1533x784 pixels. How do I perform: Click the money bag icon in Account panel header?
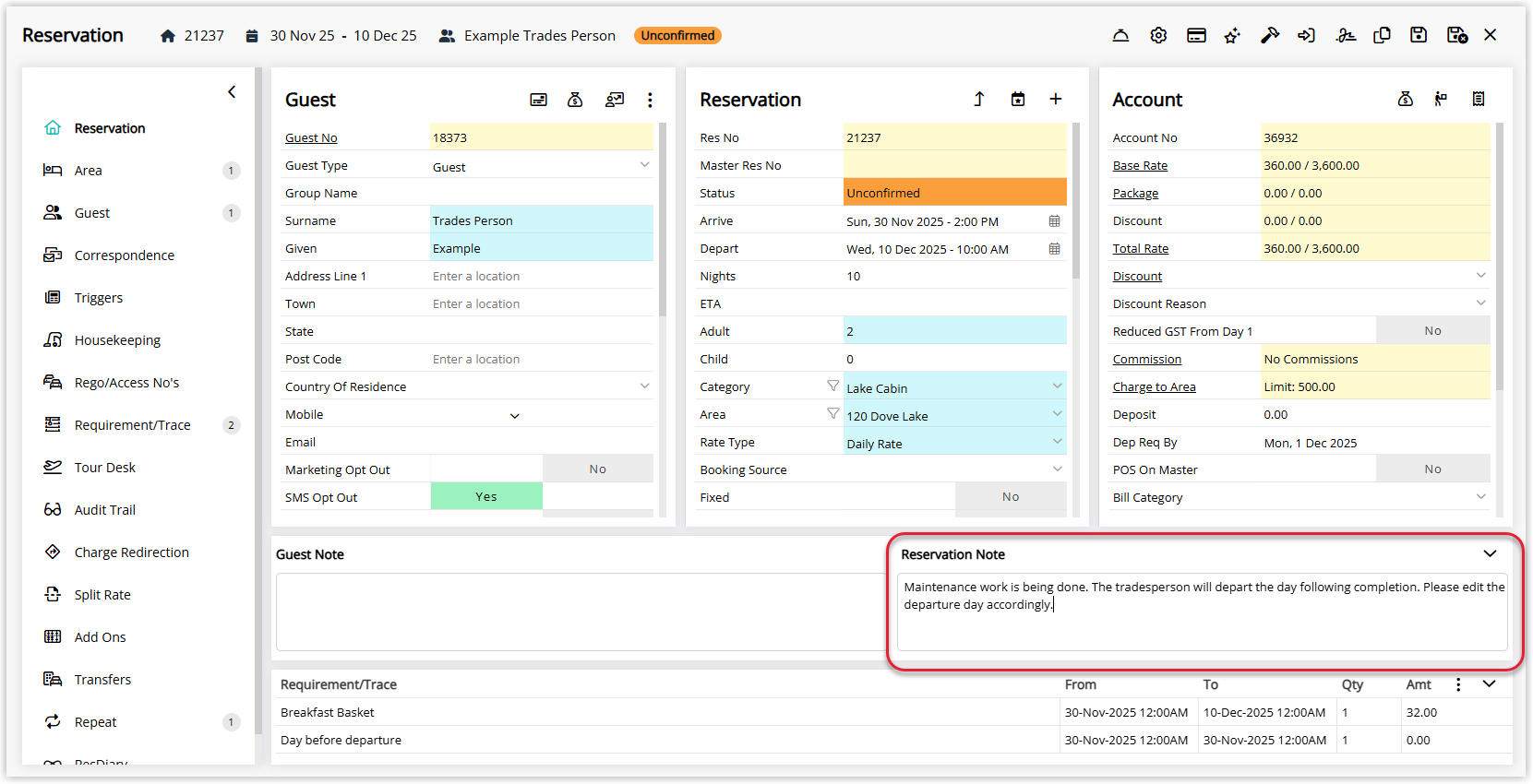click(x=1406, y=99)
